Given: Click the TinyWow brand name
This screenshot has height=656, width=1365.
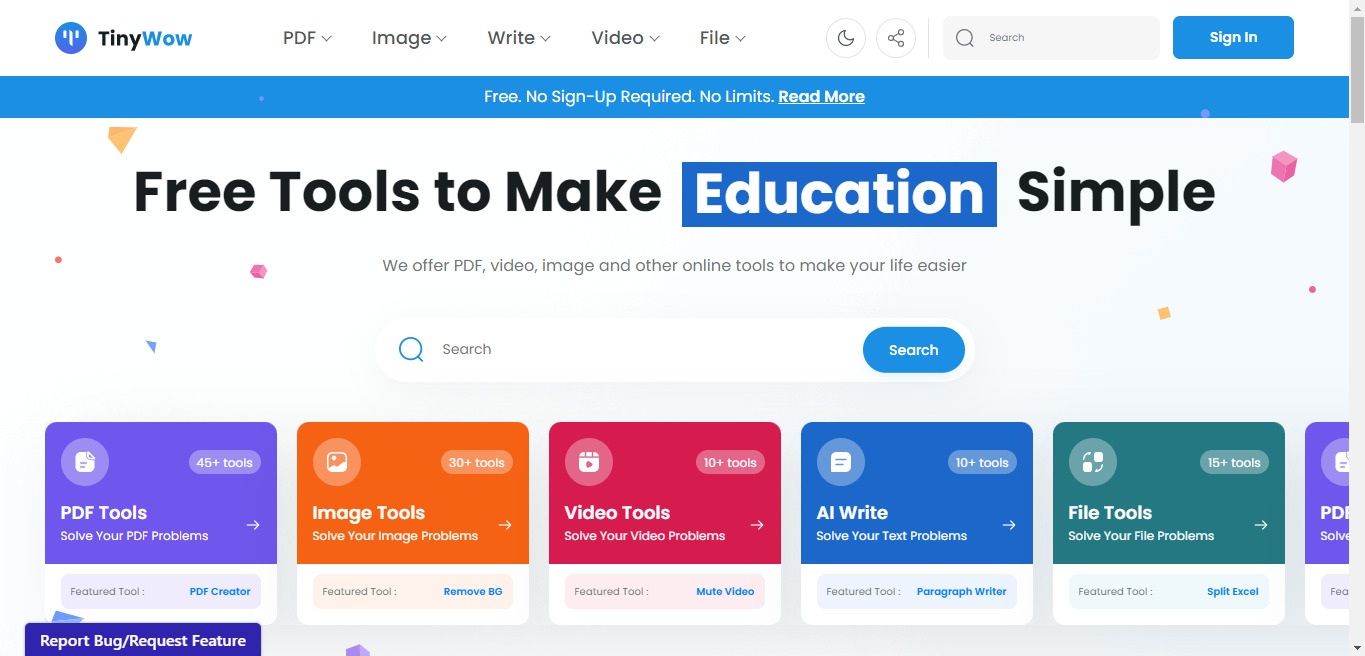Looking at the screenshot, I should pos(145,39).
